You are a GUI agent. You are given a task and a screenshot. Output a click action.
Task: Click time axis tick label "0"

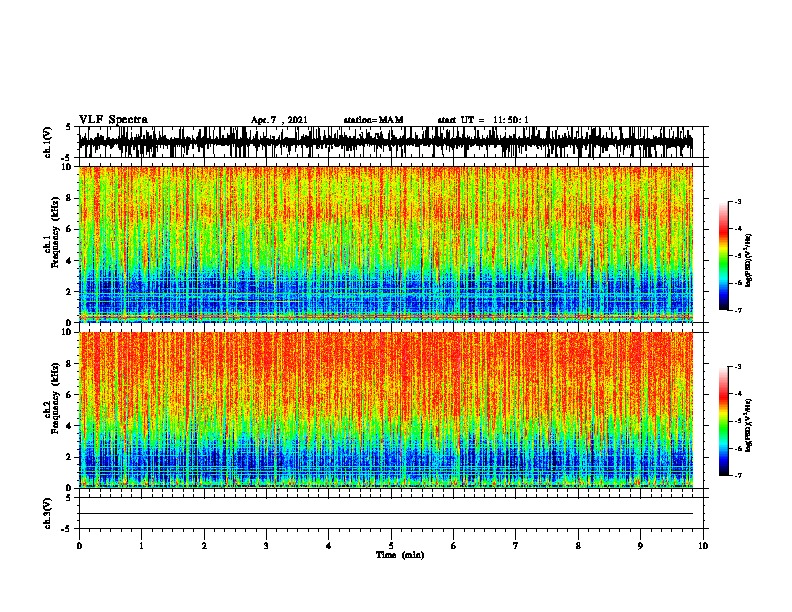coord(79,546)
